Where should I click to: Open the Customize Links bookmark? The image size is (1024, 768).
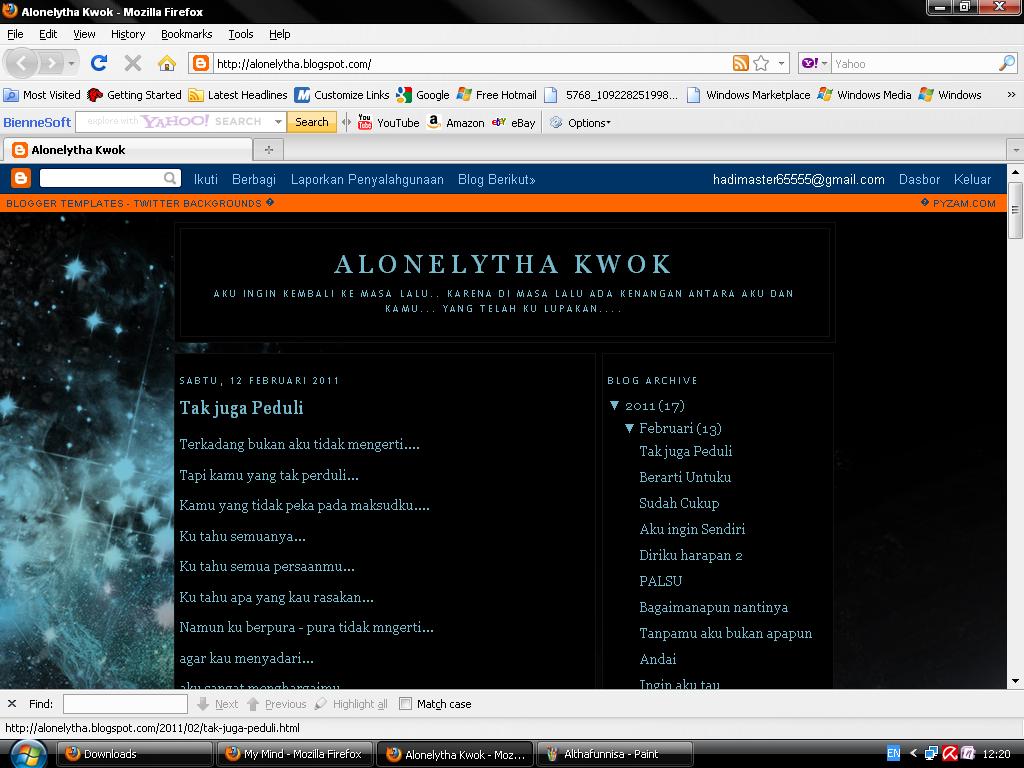pyautogui.click(x=342, y=95)
